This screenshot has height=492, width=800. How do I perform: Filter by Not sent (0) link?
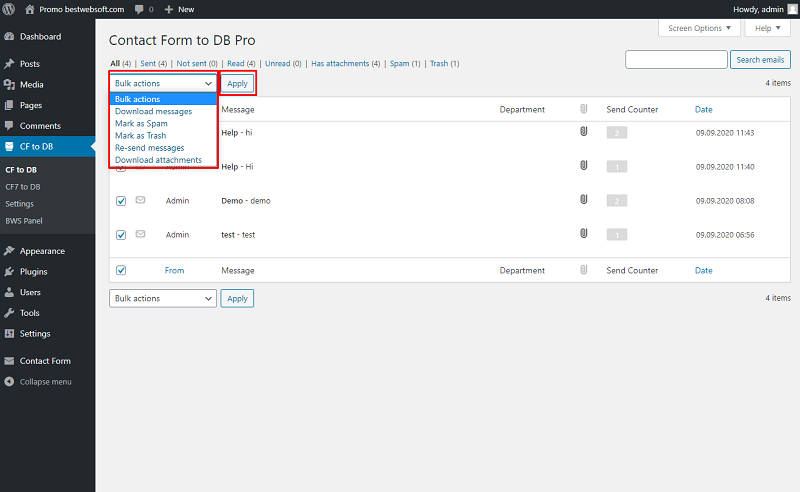tap(197, 63)
